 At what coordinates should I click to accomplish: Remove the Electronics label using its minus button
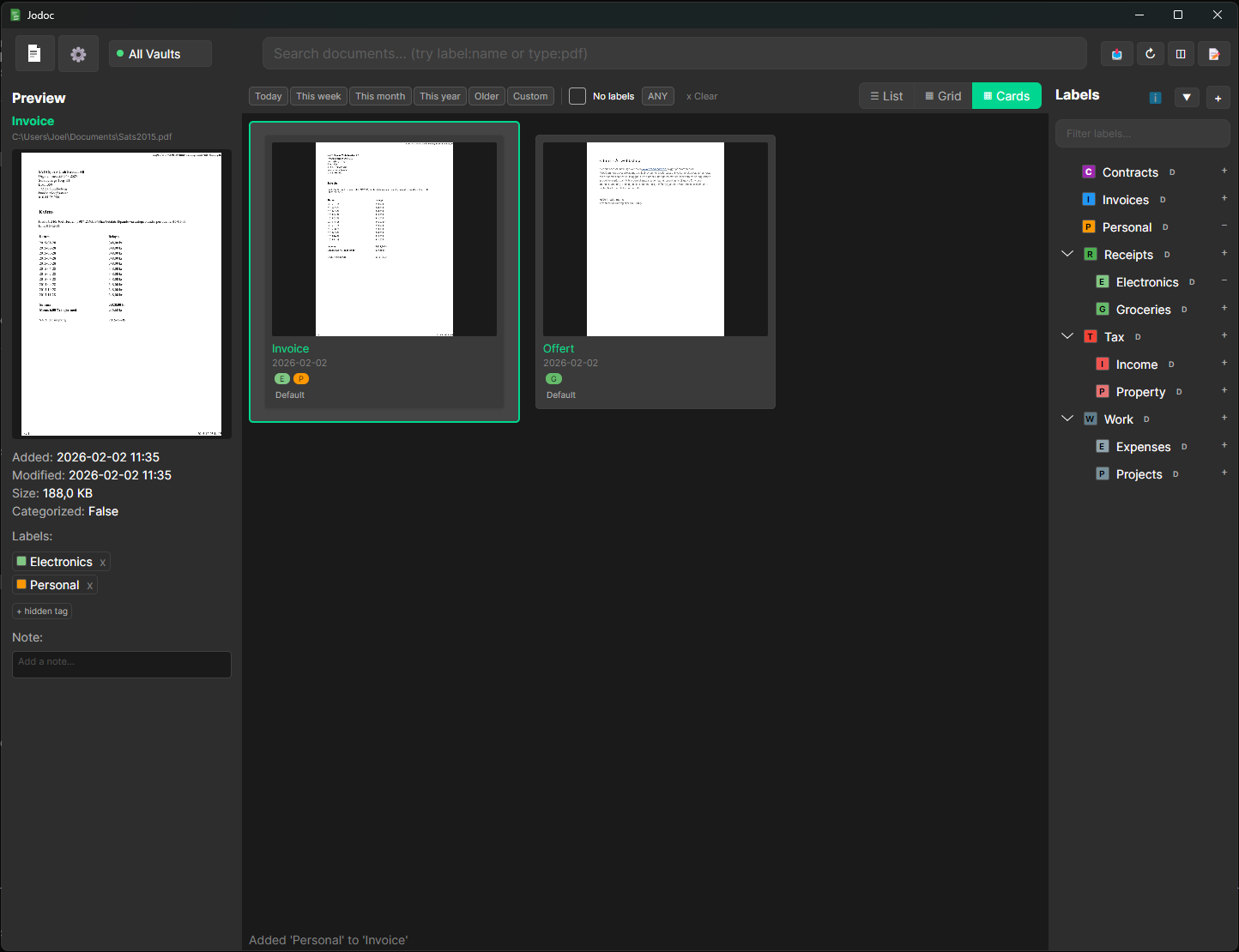1224,280
